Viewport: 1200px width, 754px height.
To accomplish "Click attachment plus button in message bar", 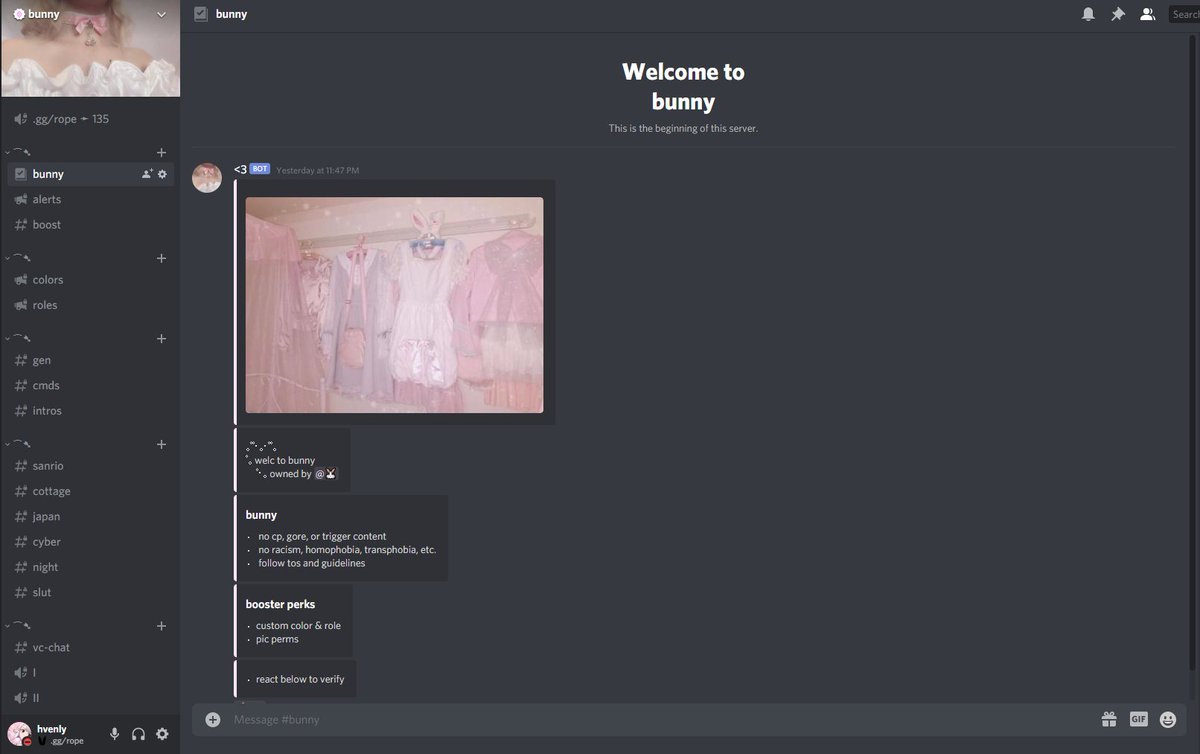I will [212, 719].
